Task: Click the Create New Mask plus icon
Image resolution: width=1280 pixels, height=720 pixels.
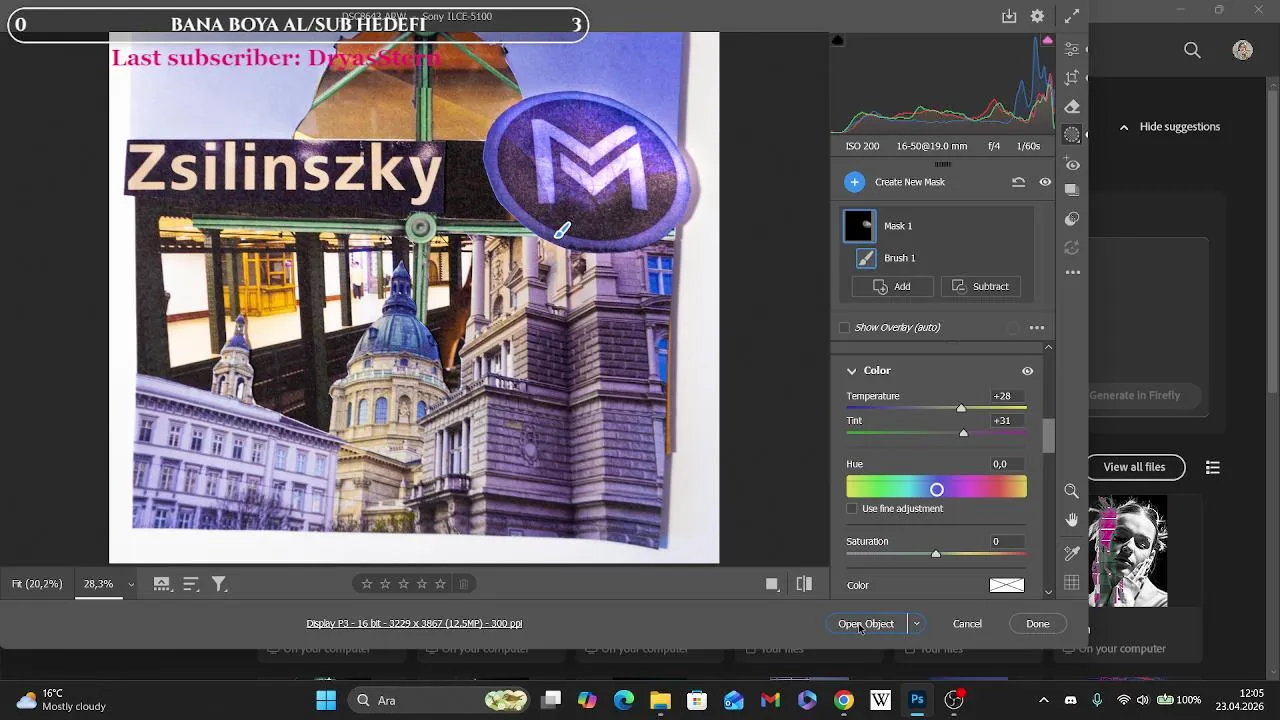Action: click(x=854, y=182)
